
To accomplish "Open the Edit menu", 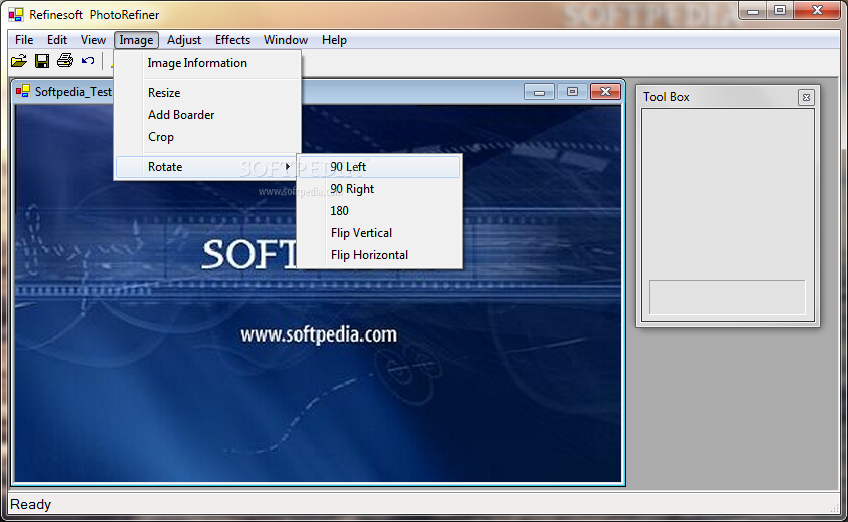I will pyautogui.click(x=57, y=40).
